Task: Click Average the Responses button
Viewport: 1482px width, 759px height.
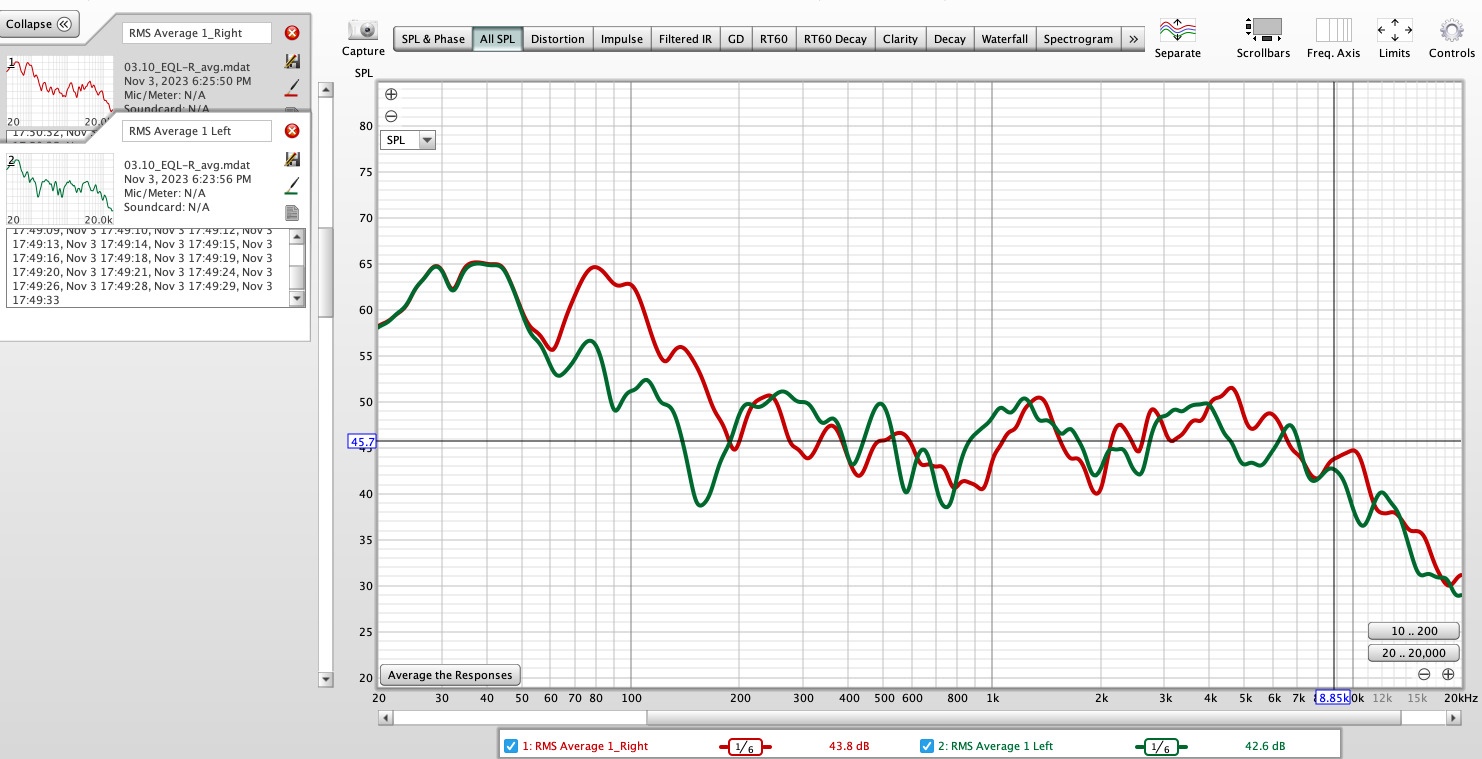Action: tap(450, 675)
